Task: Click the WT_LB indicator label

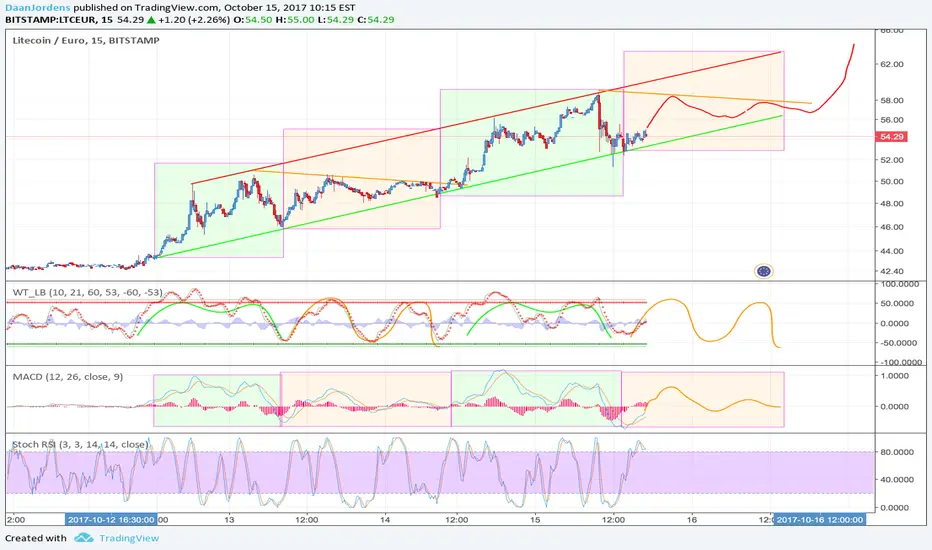Action: tap(87, 293)
